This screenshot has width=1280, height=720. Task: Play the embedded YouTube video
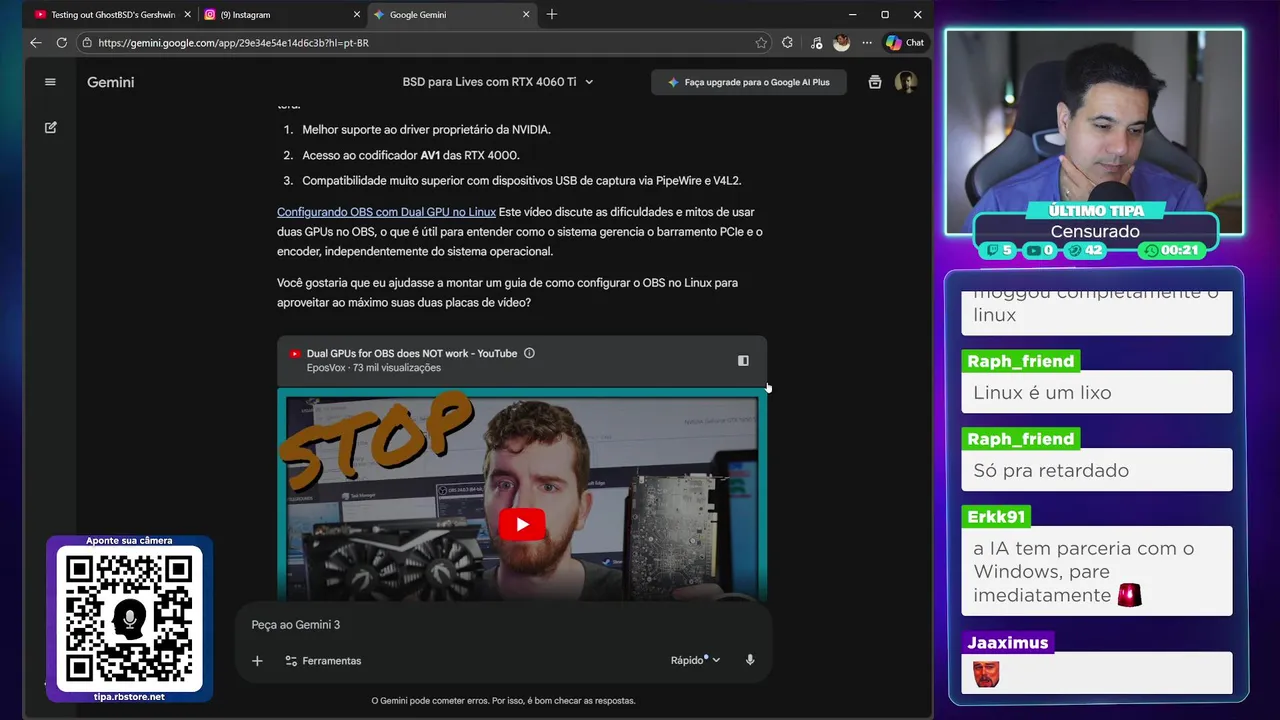522,524
